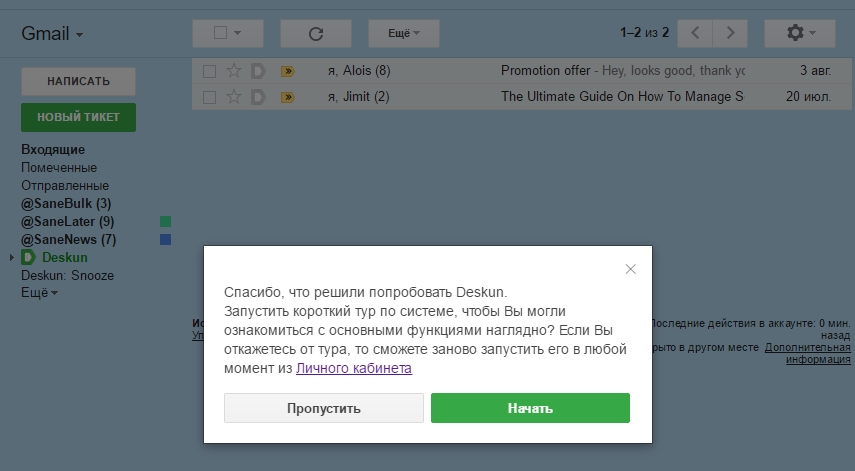Open the @SaneBulk label
Image resolution: width=855 pixels, height=471 pixels.
point(66,203)
